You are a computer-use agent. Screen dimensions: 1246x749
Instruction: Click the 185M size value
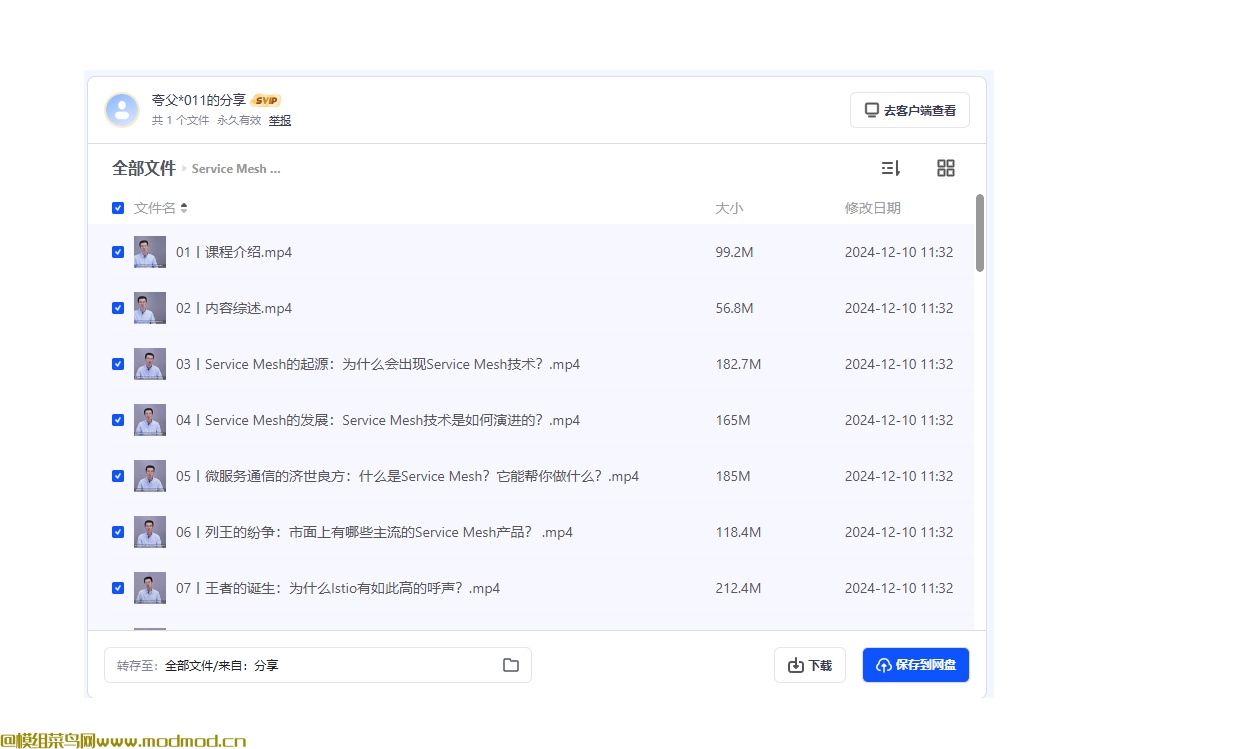733,476
